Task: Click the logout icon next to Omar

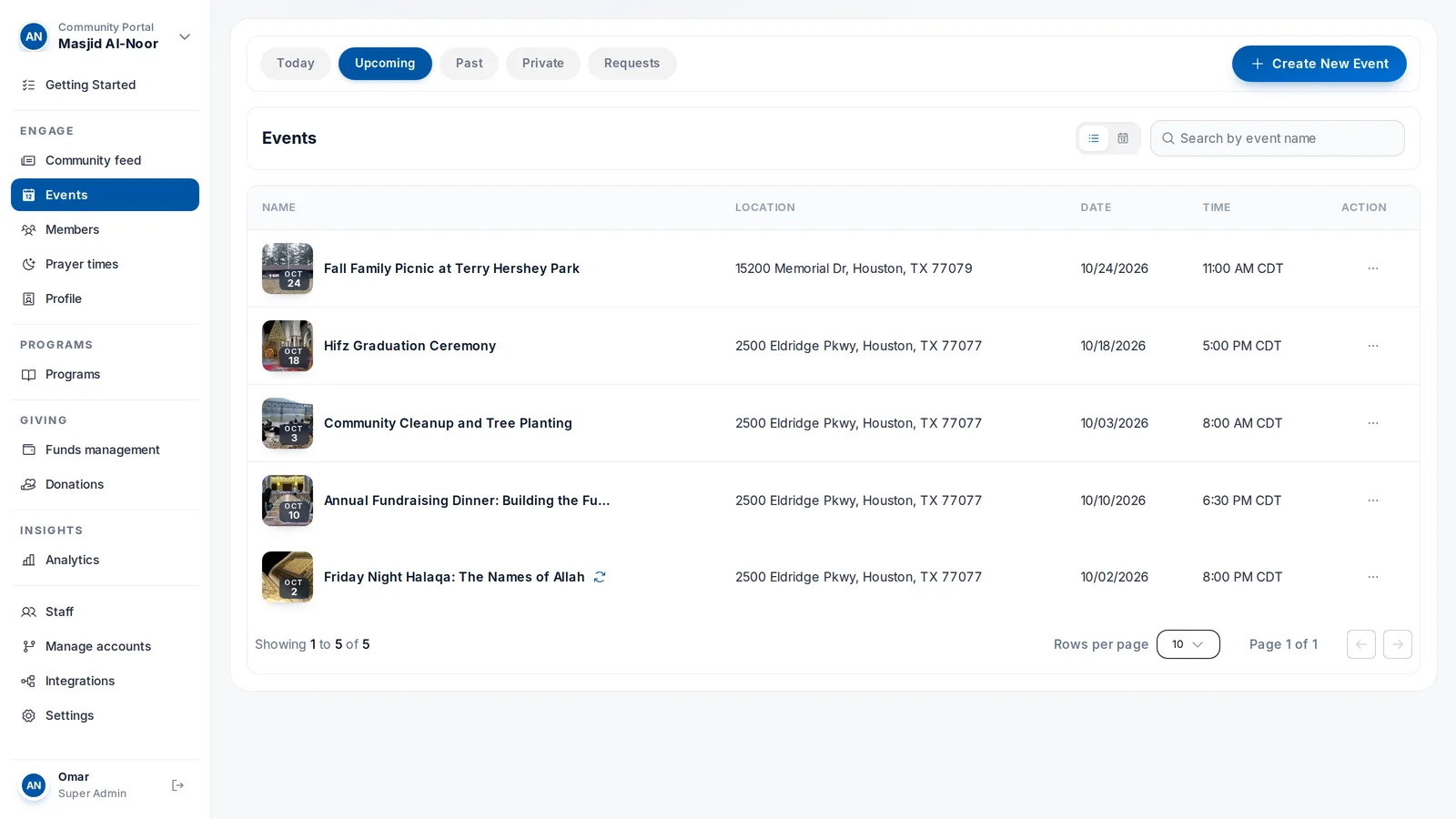Action: [178, 785]
